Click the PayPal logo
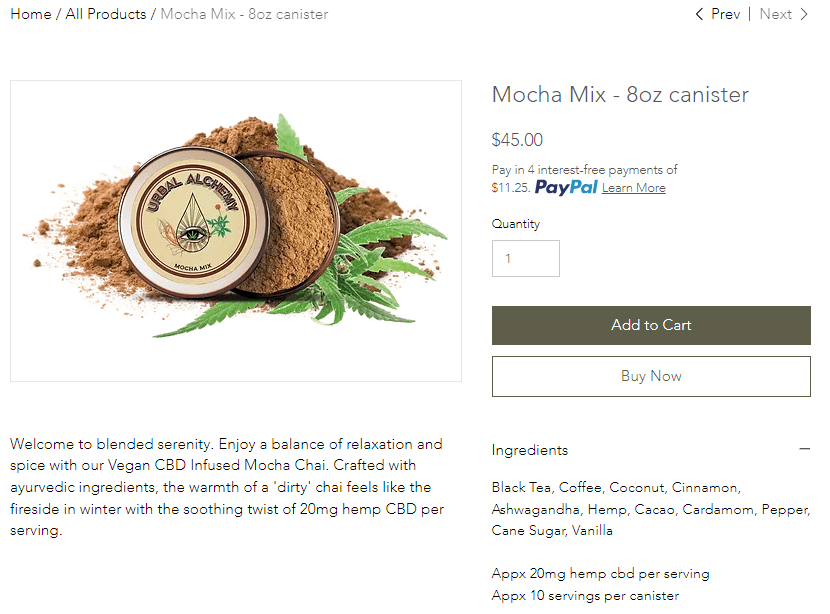Viewport: 830px width, 614px height. (565, 187)
